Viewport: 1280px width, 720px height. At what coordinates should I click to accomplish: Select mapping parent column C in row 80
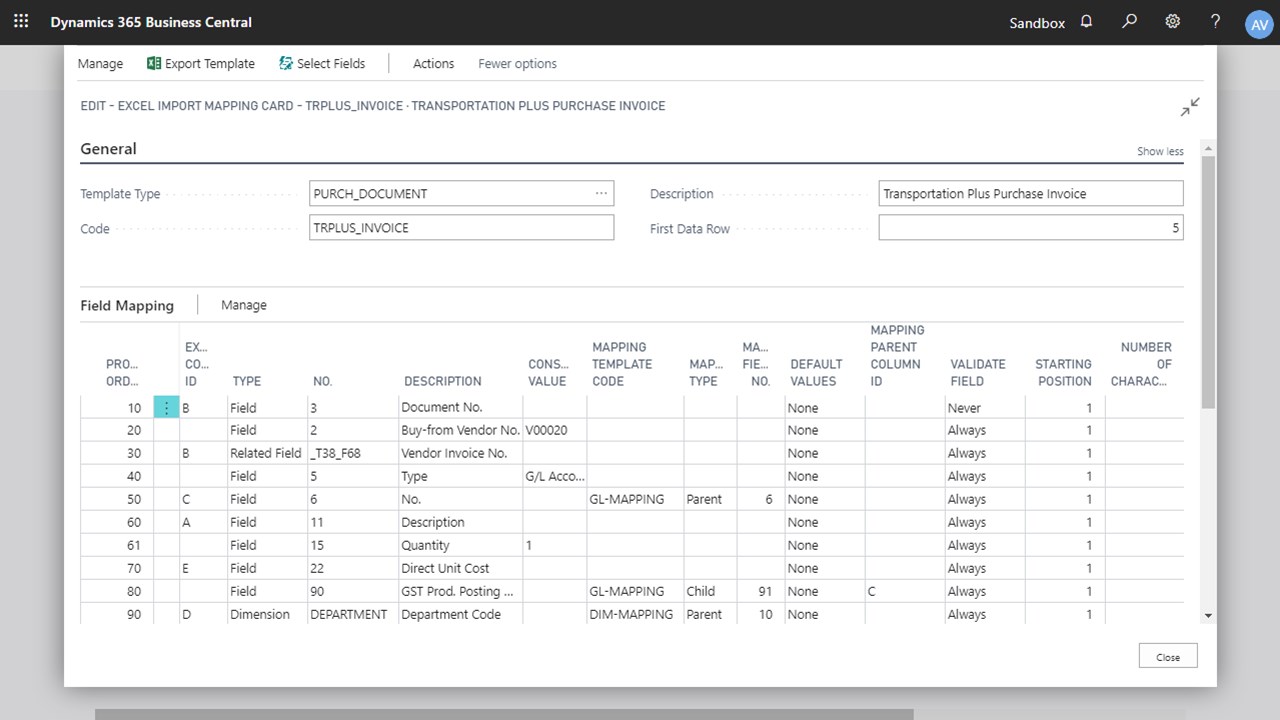click(x=904, y=591)
